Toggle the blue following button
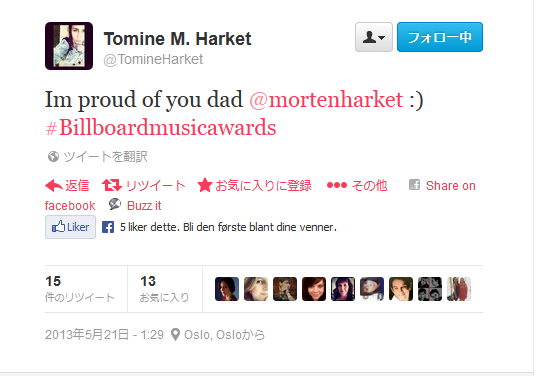Viewport: 550px width, 376px height. click(x=440, y=37)
